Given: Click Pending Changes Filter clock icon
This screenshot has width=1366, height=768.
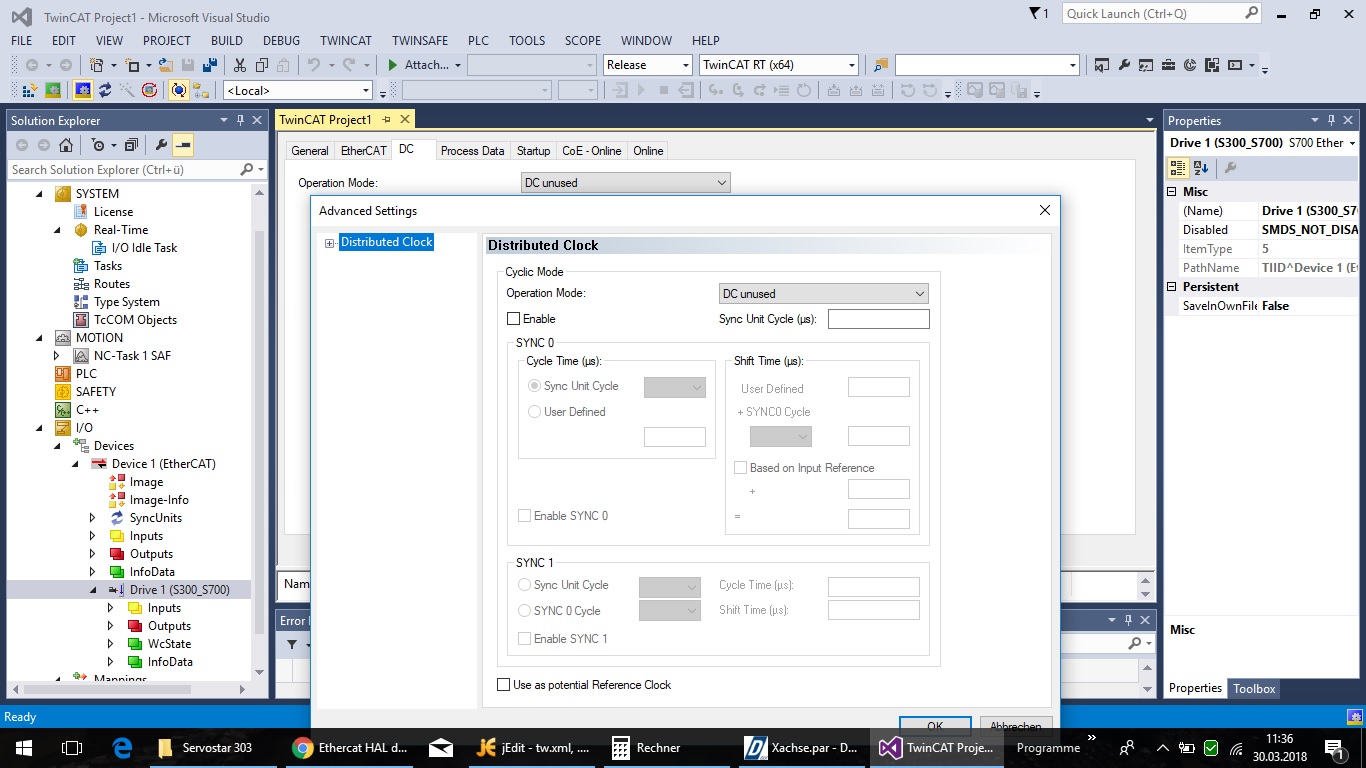Looking at the screenshot, I should [98, 145].
